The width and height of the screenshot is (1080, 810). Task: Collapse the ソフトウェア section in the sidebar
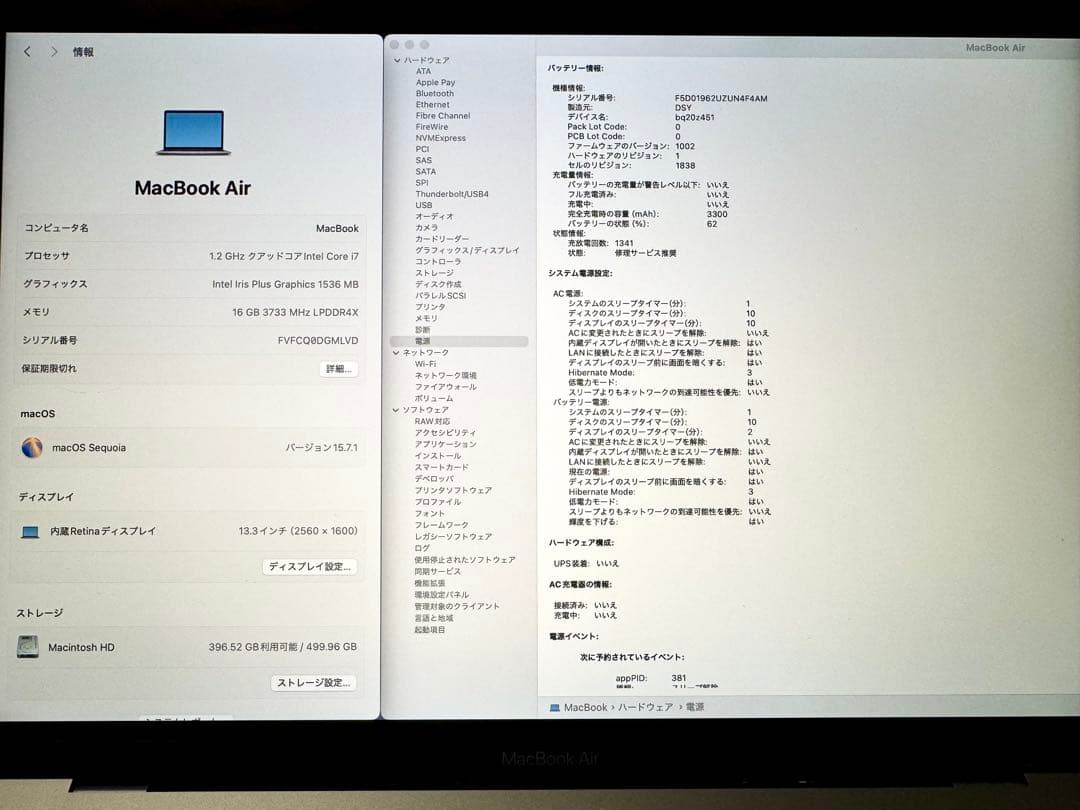(396, 409)
